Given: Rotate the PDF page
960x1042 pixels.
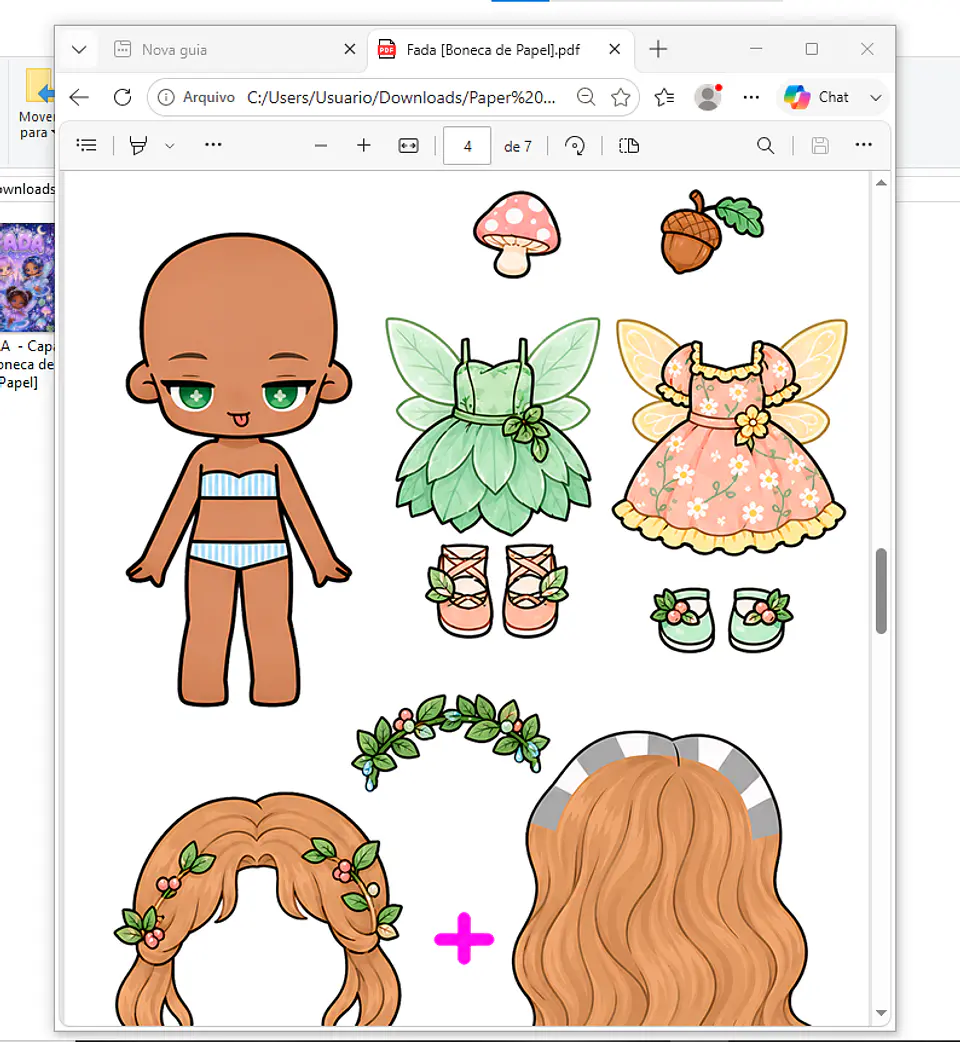Looking at the screenshot, I should click(x=575, y=146).
